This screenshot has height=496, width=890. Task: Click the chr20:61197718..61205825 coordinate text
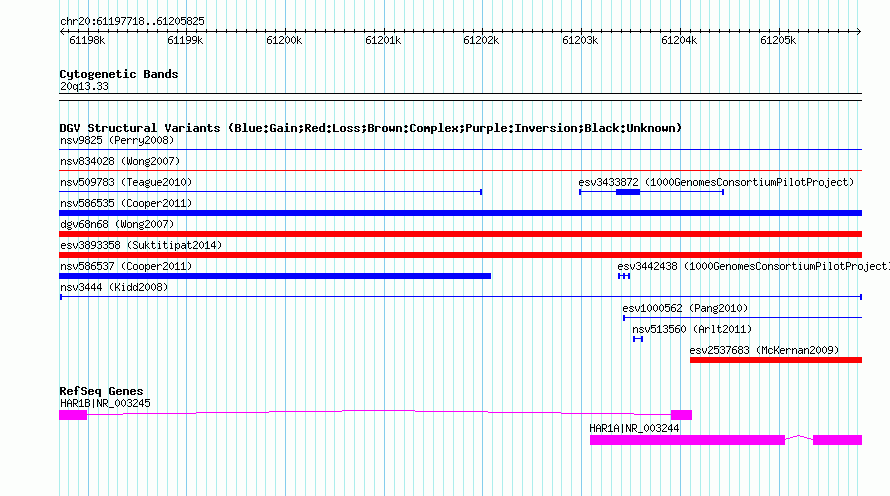(x=132, y=21)
